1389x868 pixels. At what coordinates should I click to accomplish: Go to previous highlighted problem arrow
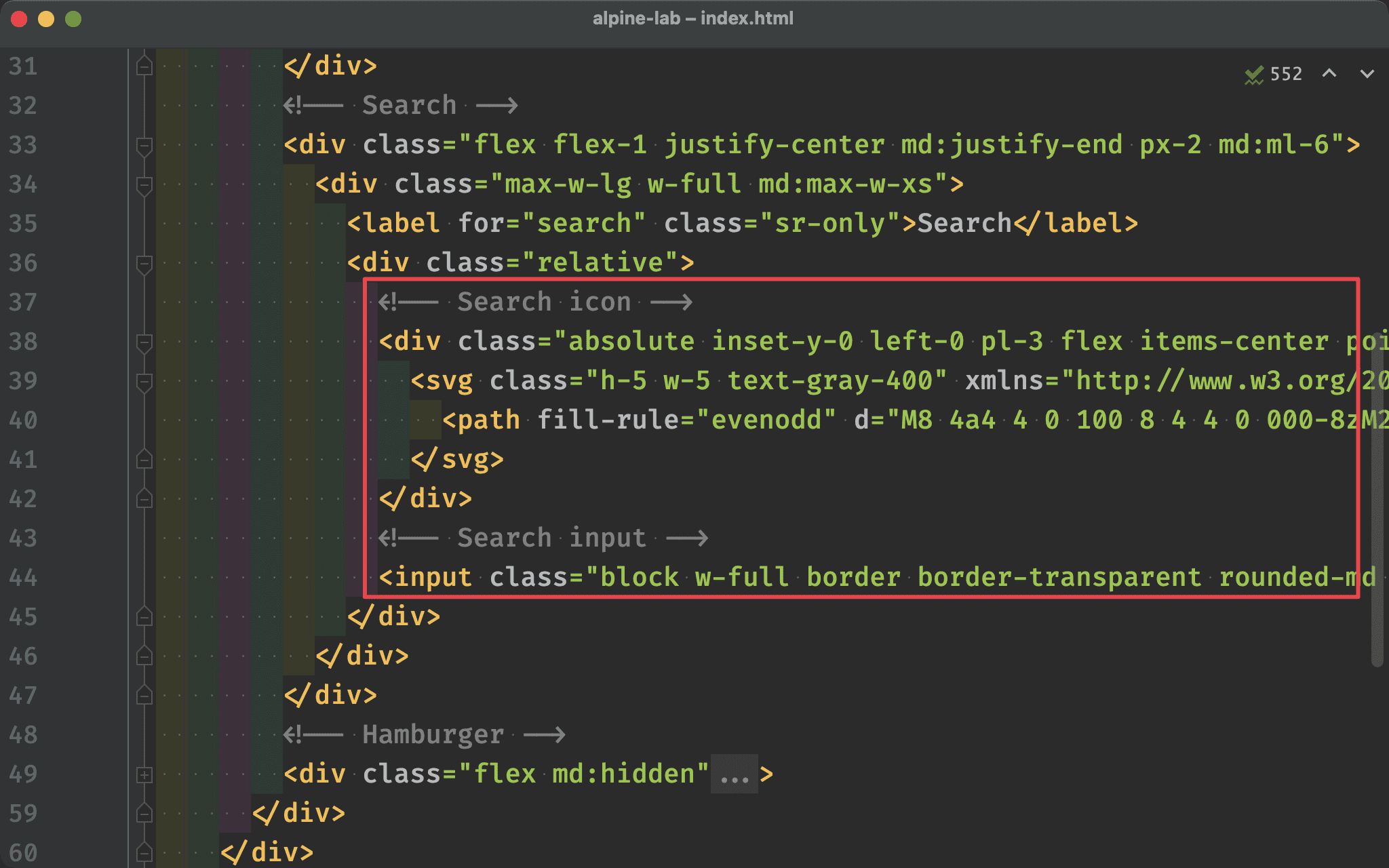coord(1329,73)
